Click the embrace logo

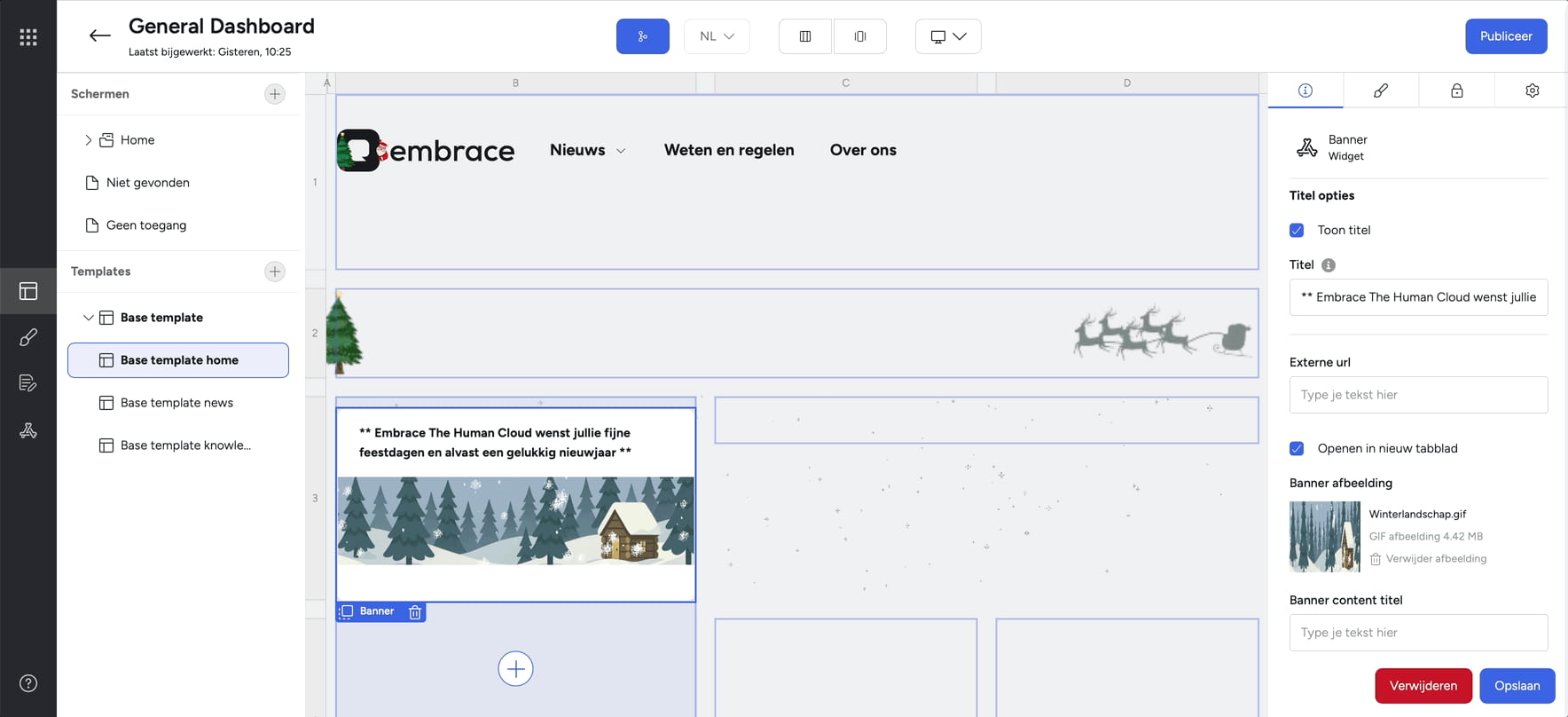coord(426,150)
